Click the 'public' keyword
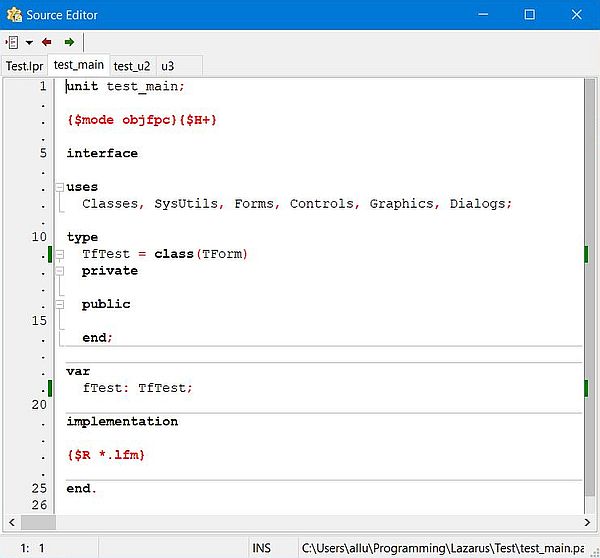This screenshot has height=558, width=600. (106, 305)
